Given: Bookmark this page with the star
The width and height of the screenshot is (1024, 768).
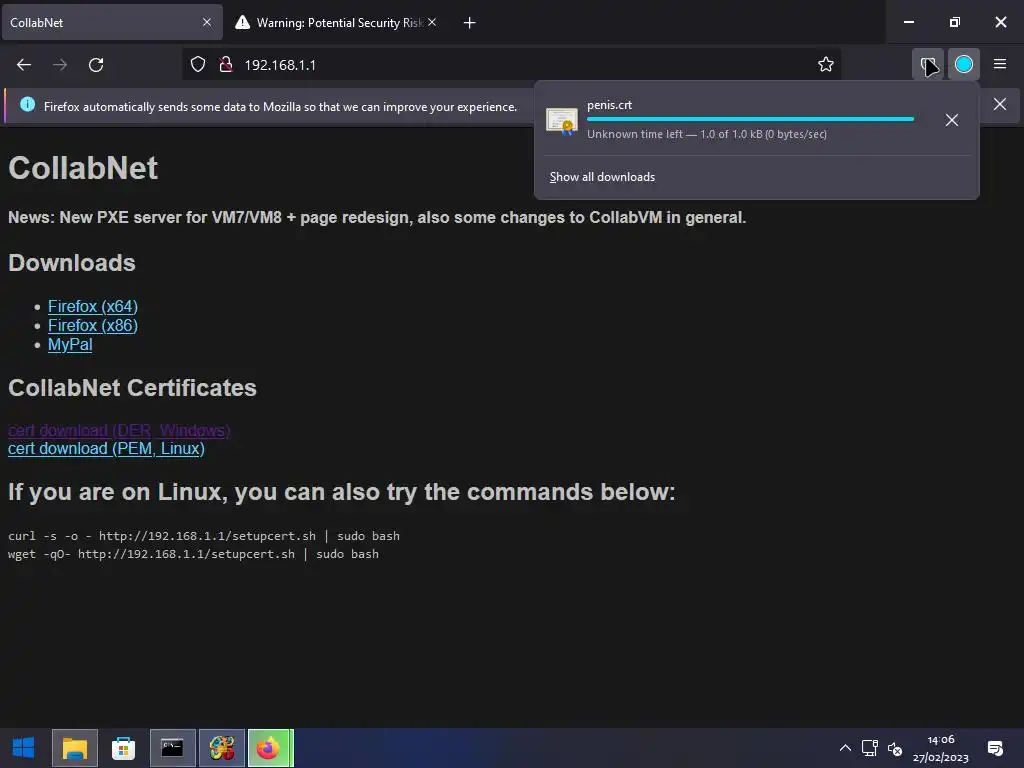Looking at the screenshot, I should (x=825, y=65).
